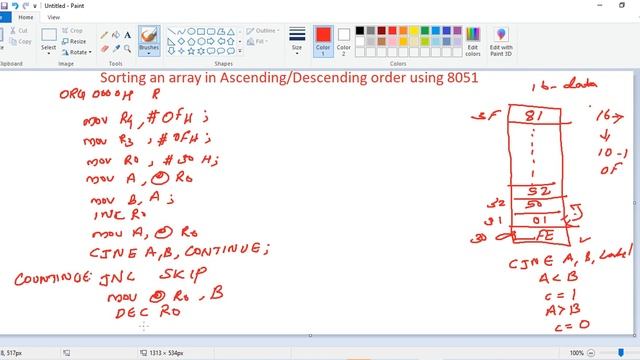Open the Edit colors dialog
The image size is (640, 360).
(x=473, y=42)
